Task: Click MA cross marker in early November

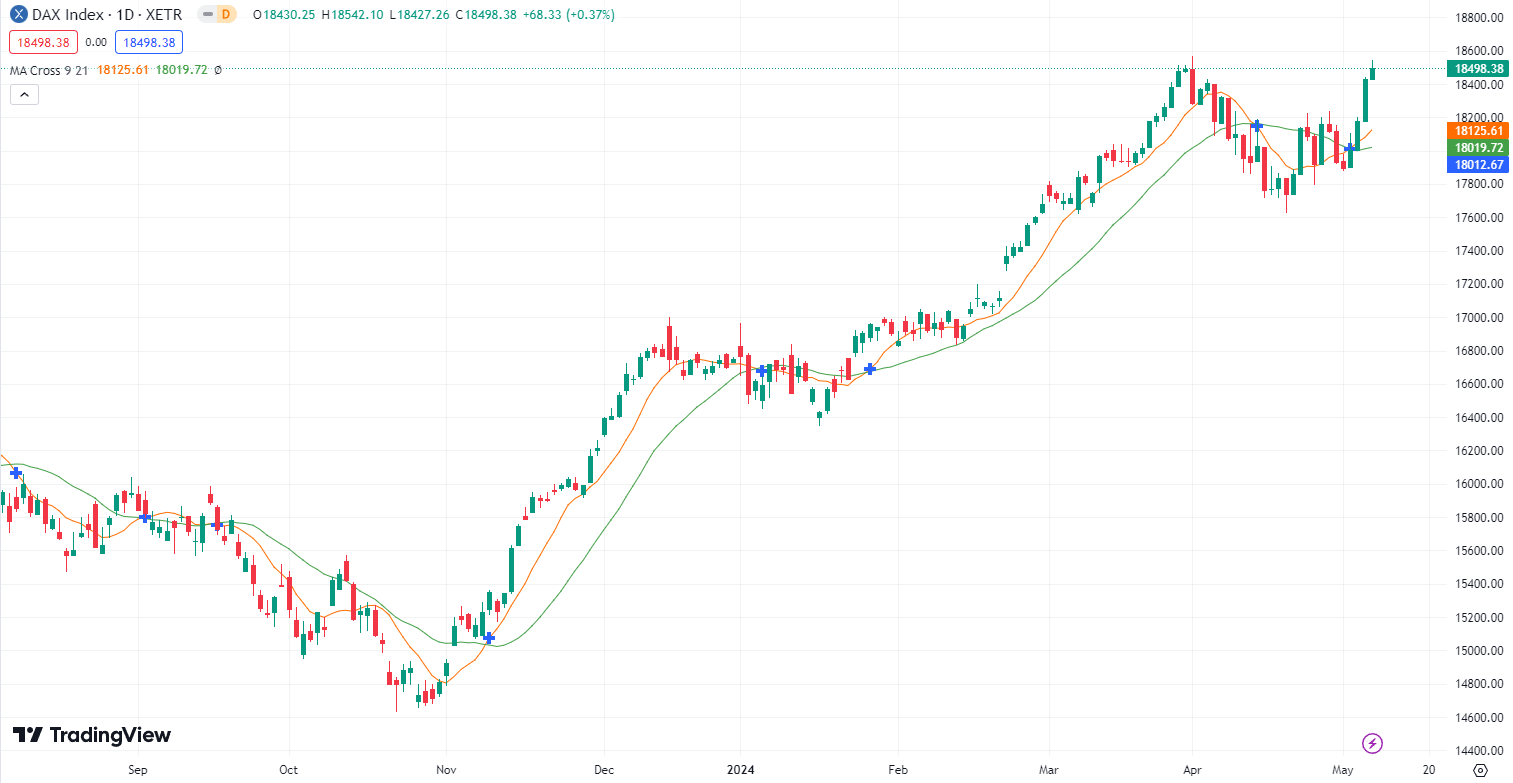Action: tap(488, 637)
